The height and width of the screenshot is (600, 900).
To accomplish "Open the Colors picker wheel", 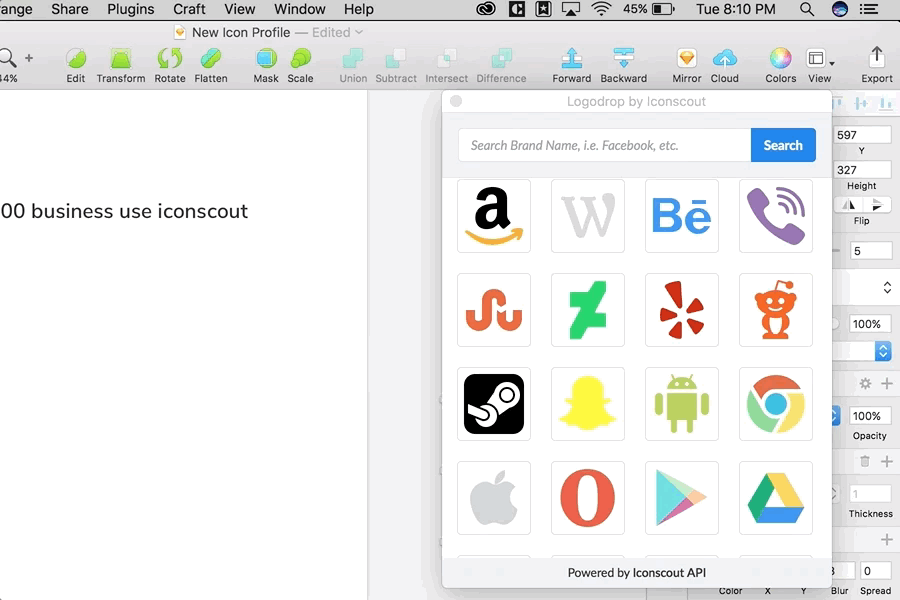I will pyautogui.click(x=781, y=59).
